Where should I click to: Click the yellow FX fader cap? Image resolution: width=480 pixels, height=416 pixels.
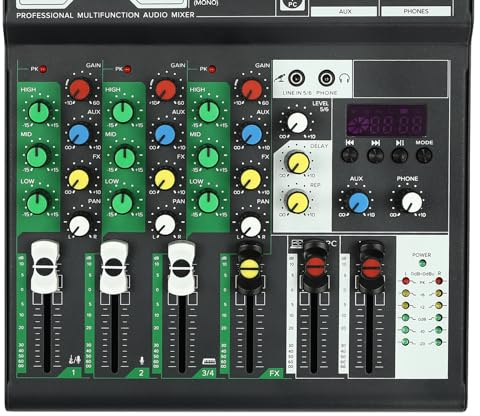coord(250,269)
